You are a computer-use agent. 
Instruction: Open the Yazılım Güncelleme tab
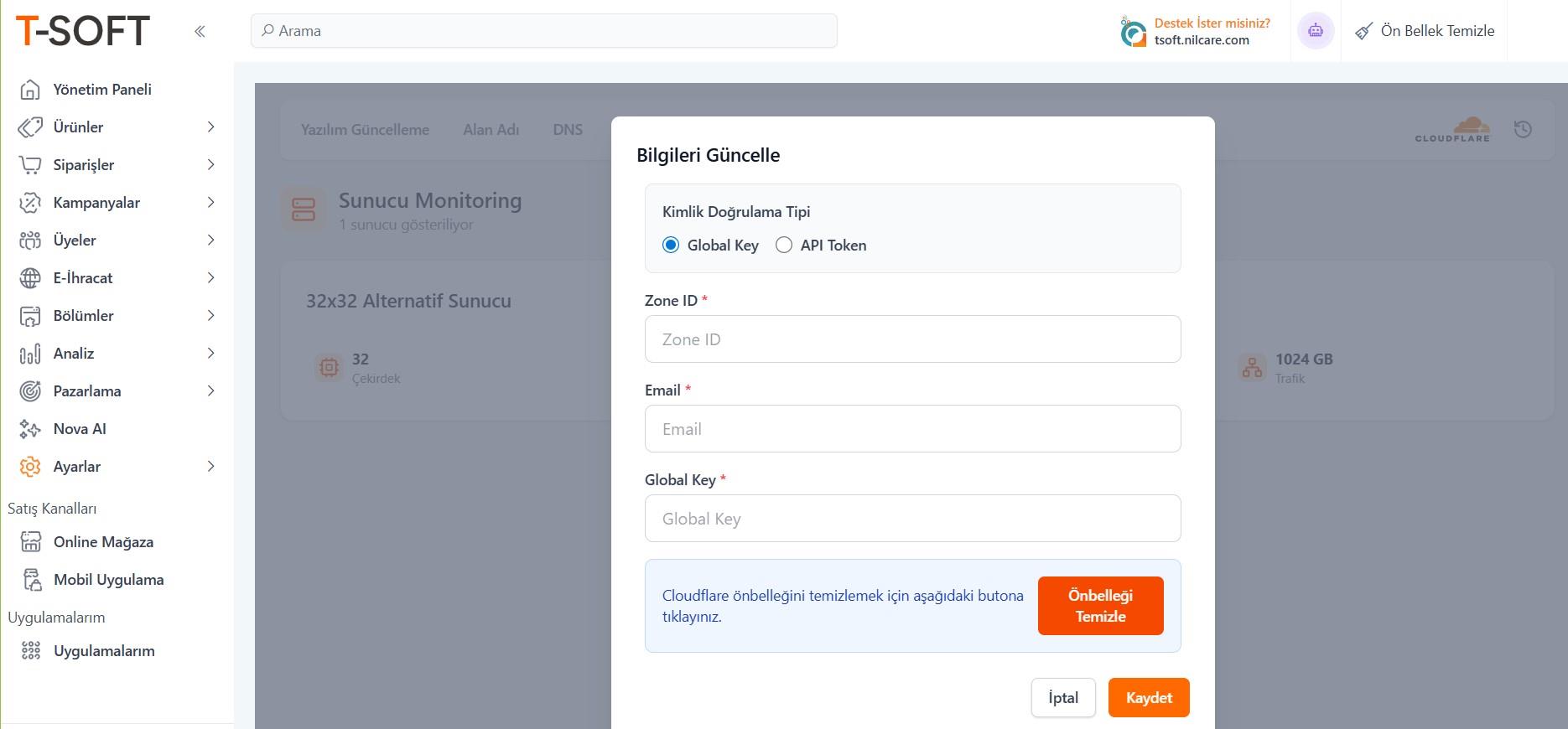point(365,130)
